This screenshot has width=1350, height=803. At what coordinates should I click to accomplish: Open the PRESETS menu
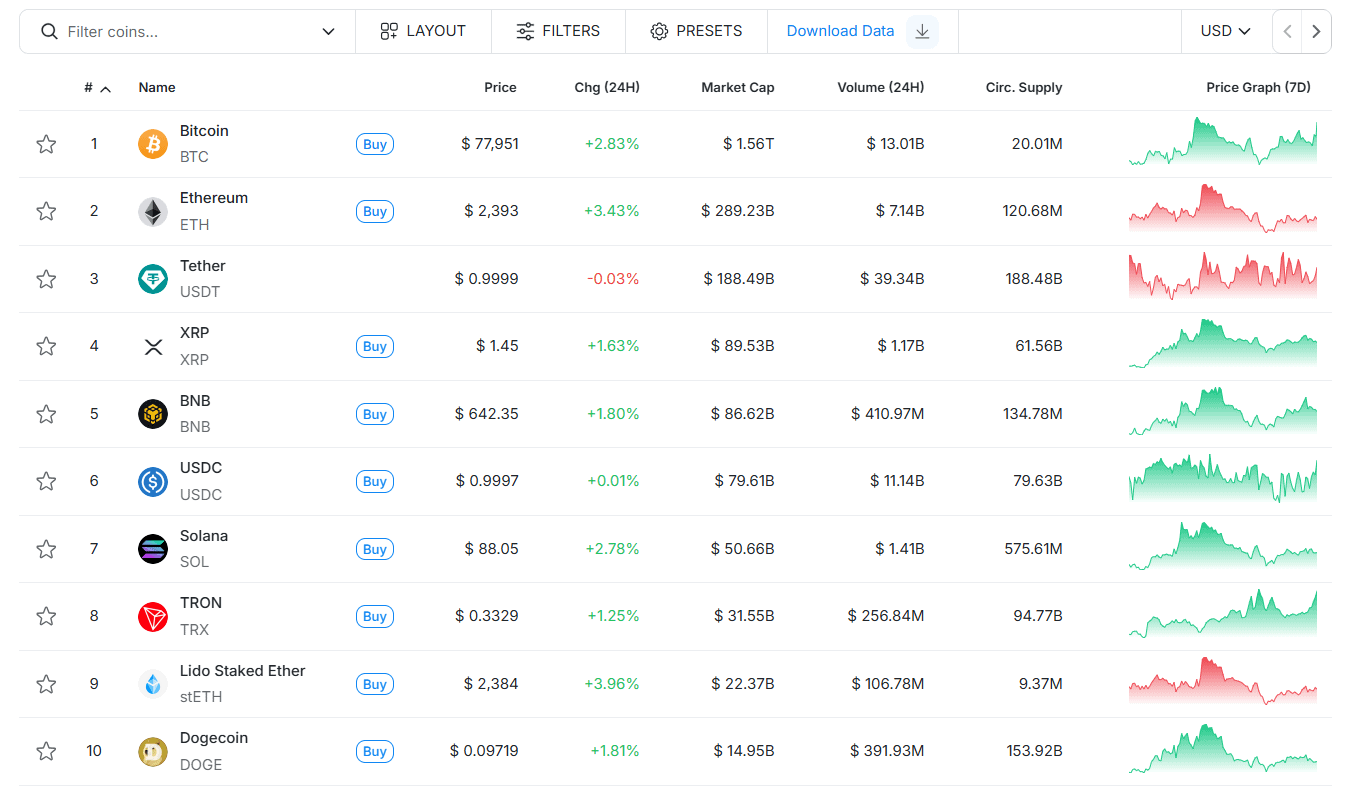pos(696,31)
